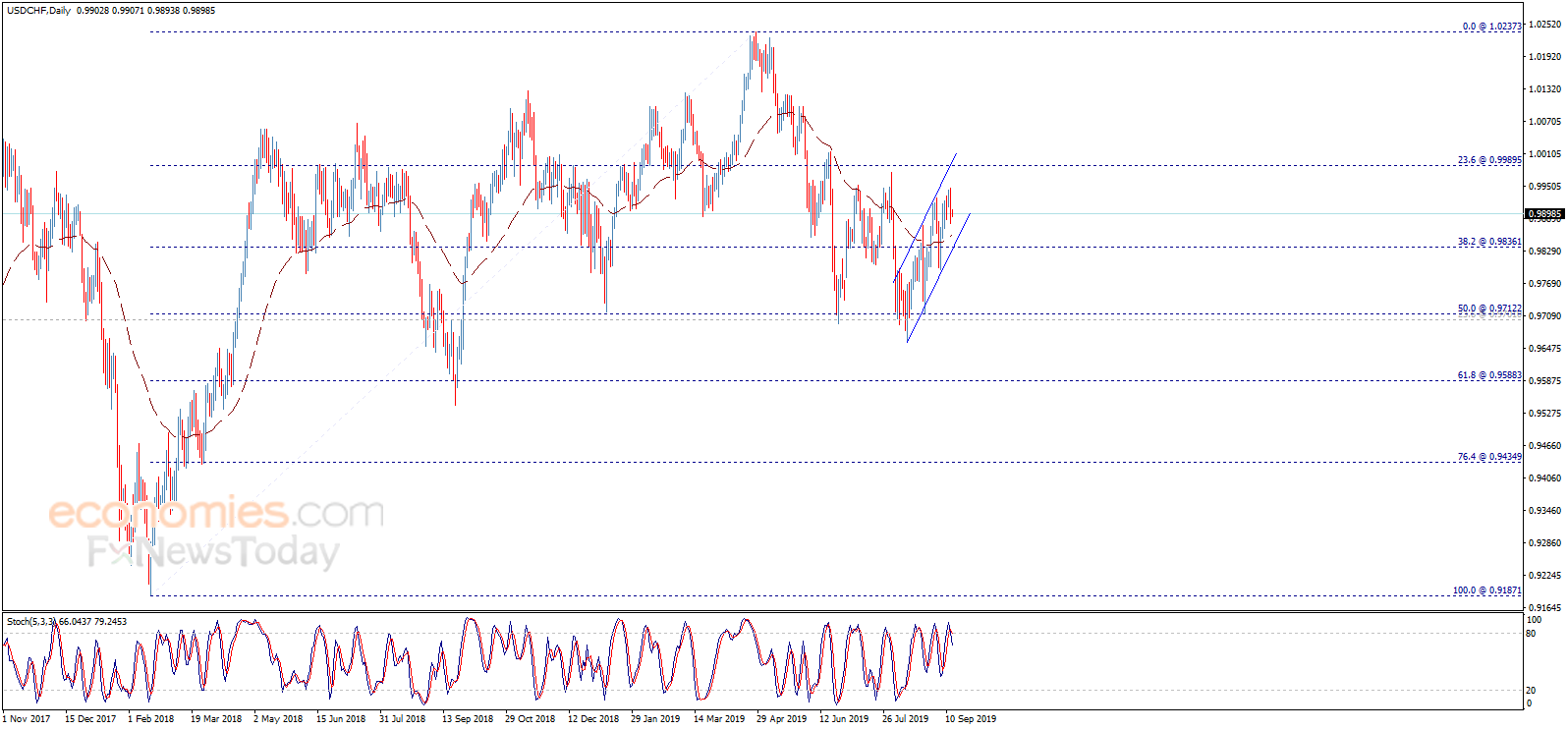Click the 19 Mar 2018 date label
This screenshot has width=1568, height=730.
[216, 719]
